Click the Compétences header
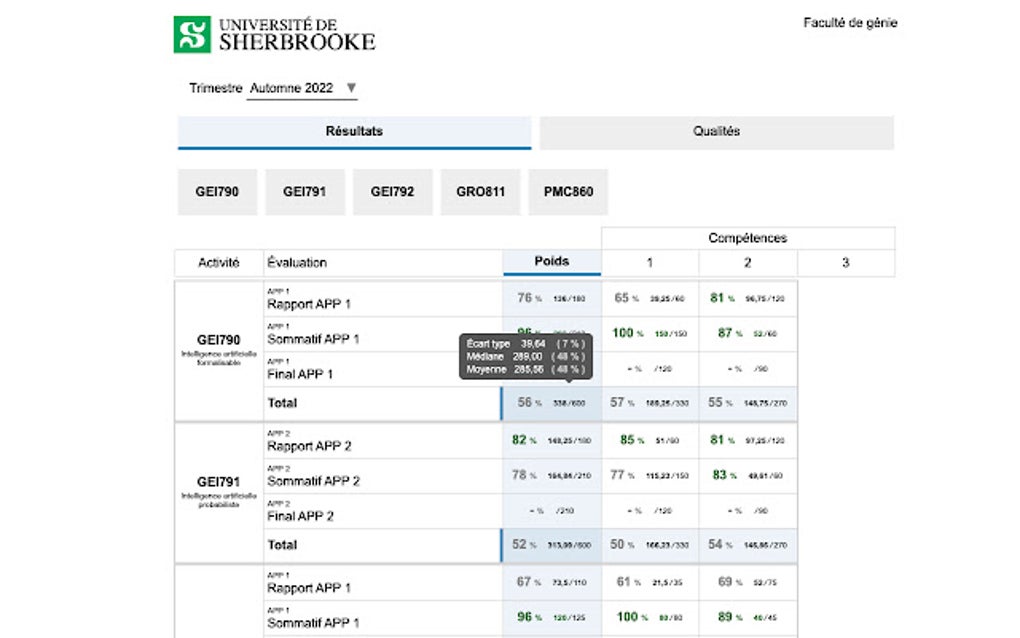Viewport: 1020px width, 638px height. [x=747, y=237]
